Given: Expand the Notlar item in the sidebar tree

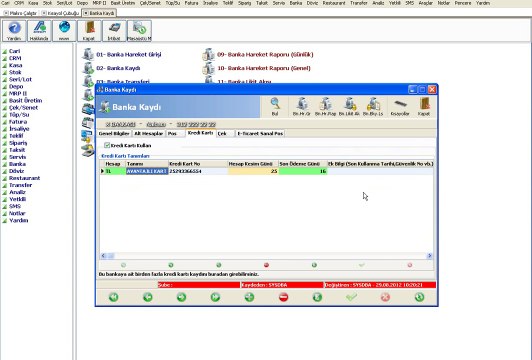Looking at the screenshot, I should pyautogui.click(x=17, y=213).
